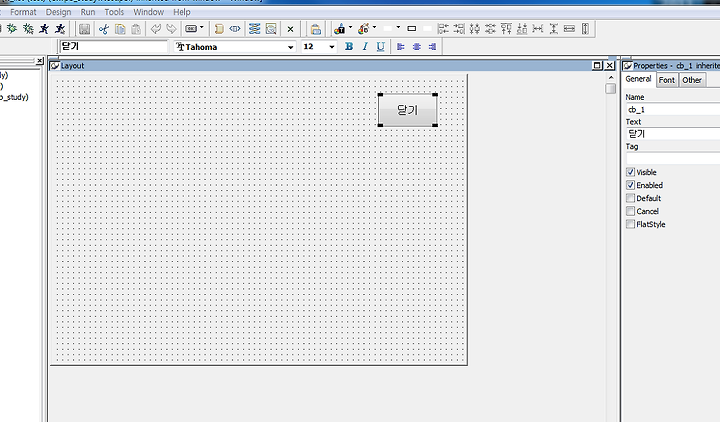
Task: Maximize the Layout pane
Action: [x=597, y=66]
